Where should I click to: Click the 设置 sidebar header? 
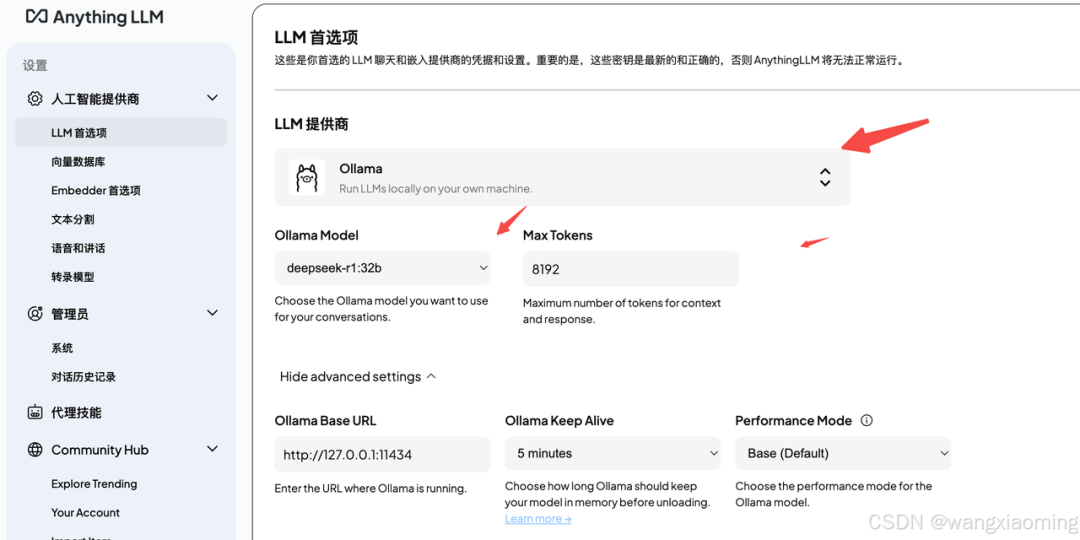35,65
